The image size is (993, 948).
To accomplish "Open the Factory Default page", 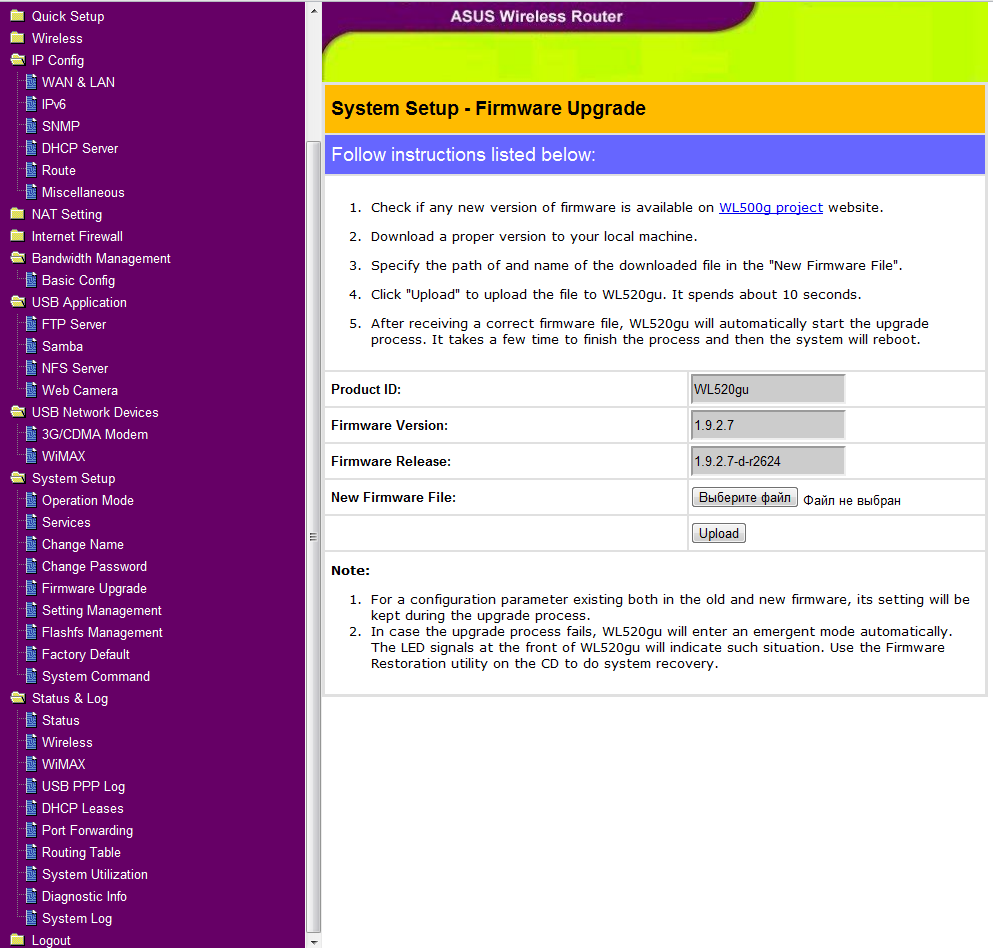I will click(x=86, y=654).
